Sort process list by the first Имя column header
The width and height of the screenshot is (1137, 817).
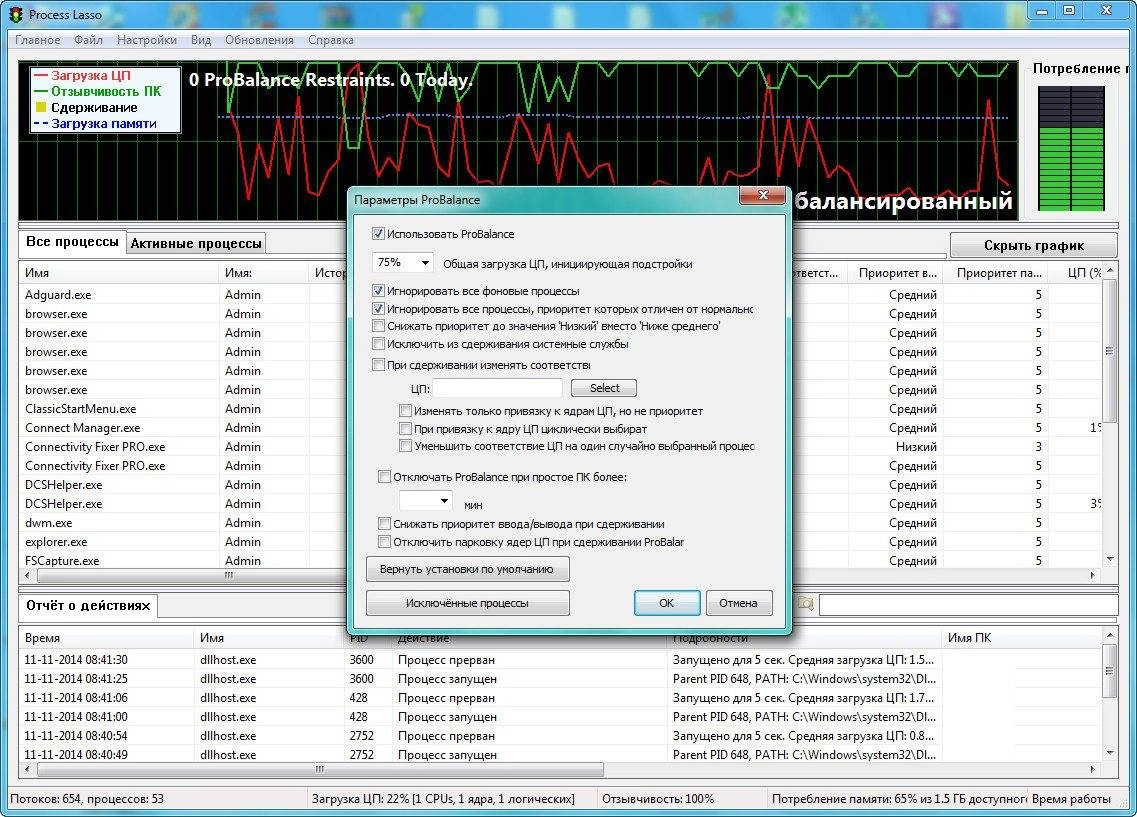point(119,273)
